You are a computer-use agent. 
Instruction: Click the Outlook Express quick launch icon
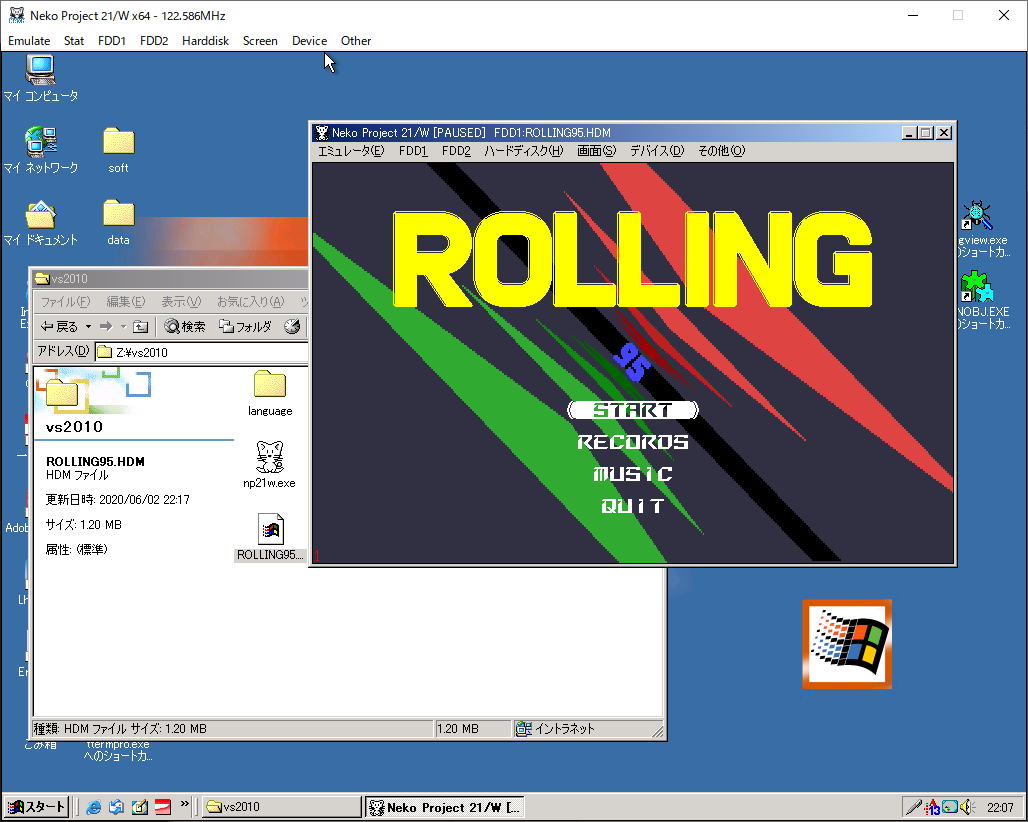[116, 807]
